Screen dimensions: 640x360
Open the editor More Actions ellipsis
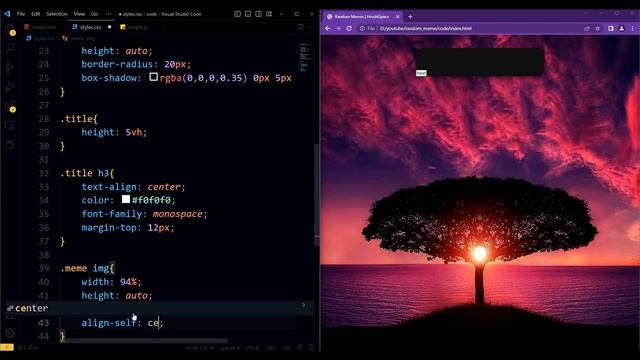tap(311, 27)
